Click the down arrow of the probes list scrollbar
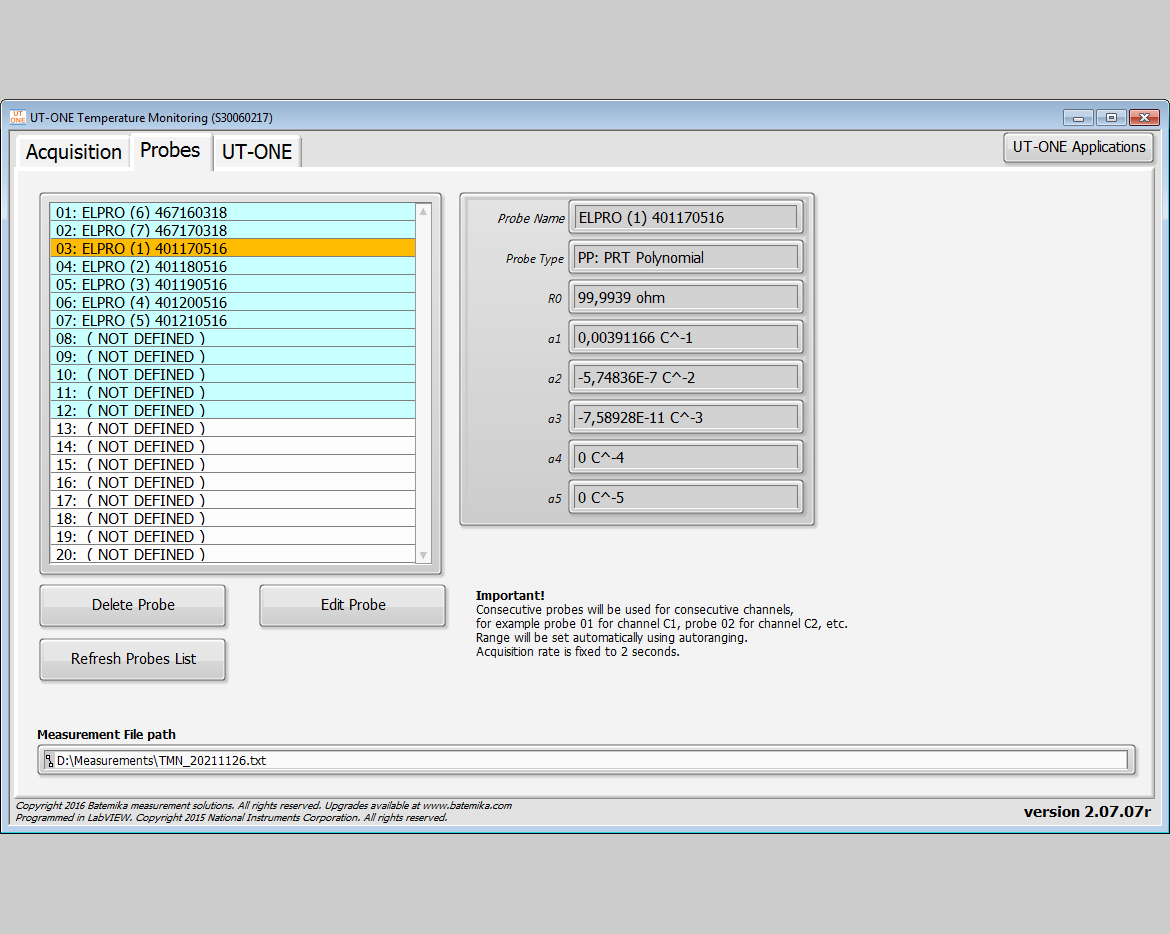This screenshot has width=1170, height=934. click(422, 556)
